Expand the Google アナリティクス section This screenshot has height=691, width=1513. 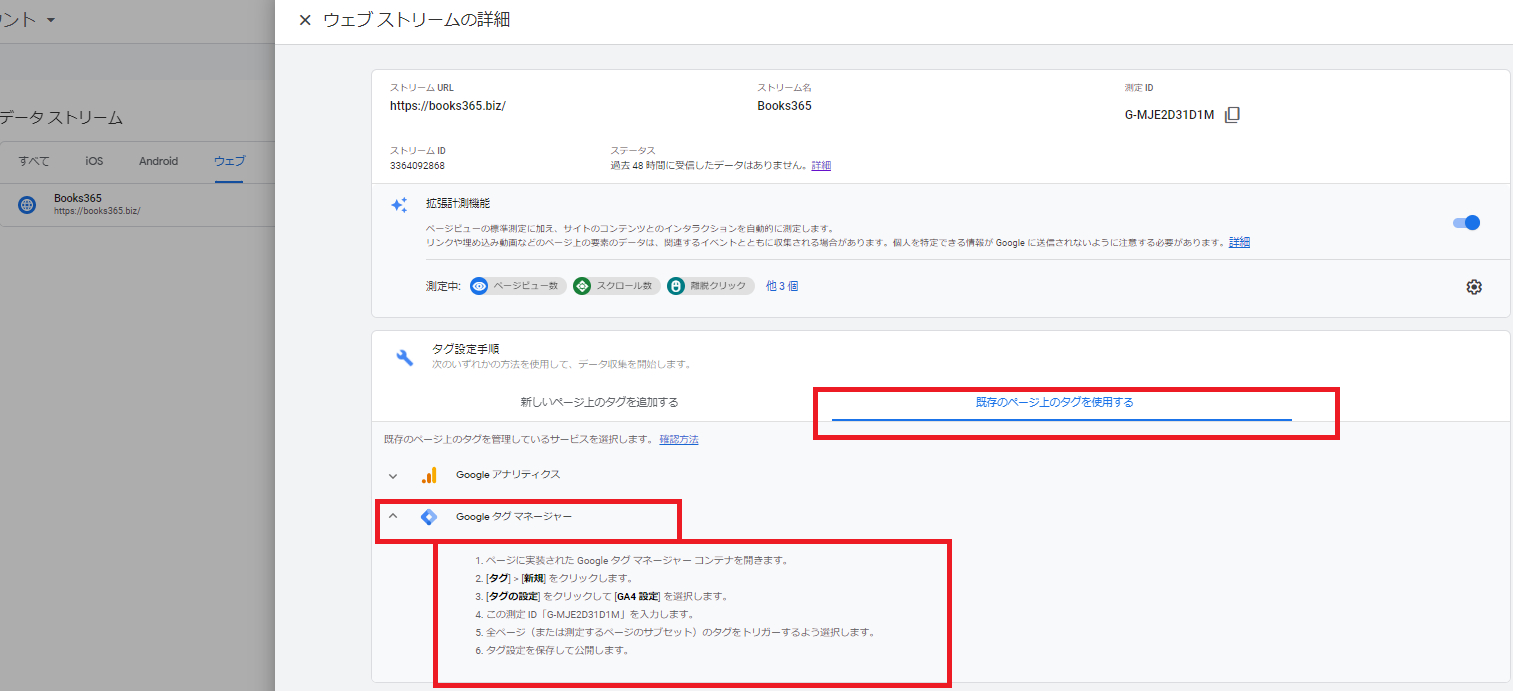tap(393, 476)
